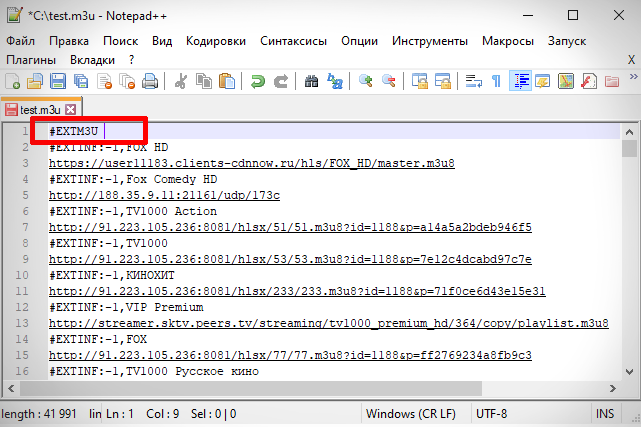Screen dimensions: 641x427
Task: Select the test.m3u document tab
Action: tap(40, 110)
